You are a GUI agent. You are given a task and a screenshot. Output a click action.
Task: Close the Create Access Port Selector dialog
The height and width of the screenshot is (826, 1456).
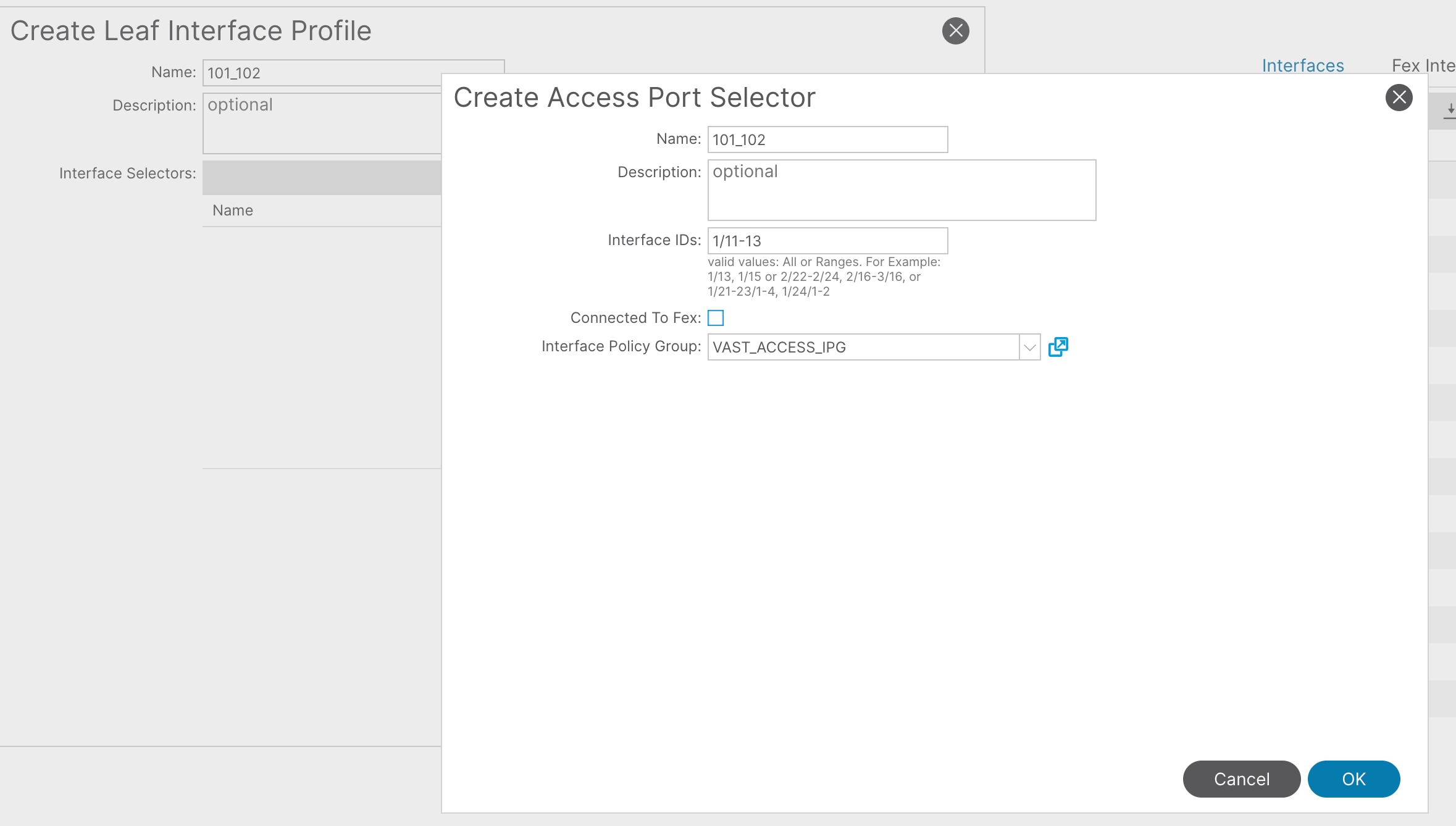point(1399,98)
